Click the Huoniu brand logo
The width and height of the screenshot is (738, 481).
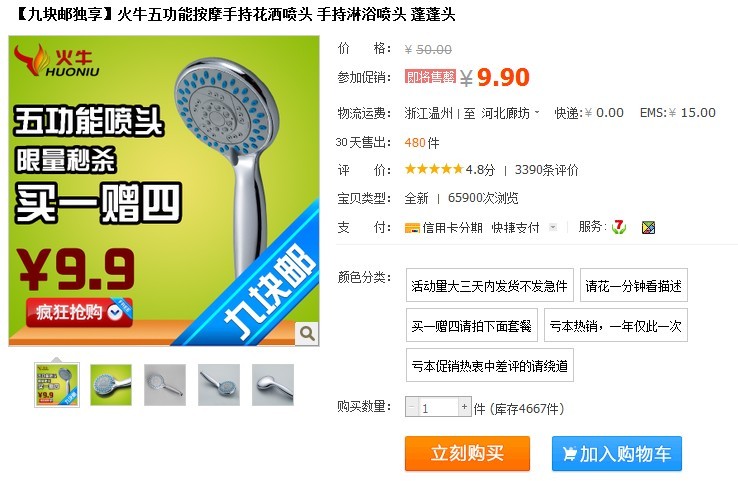(56, 61)
